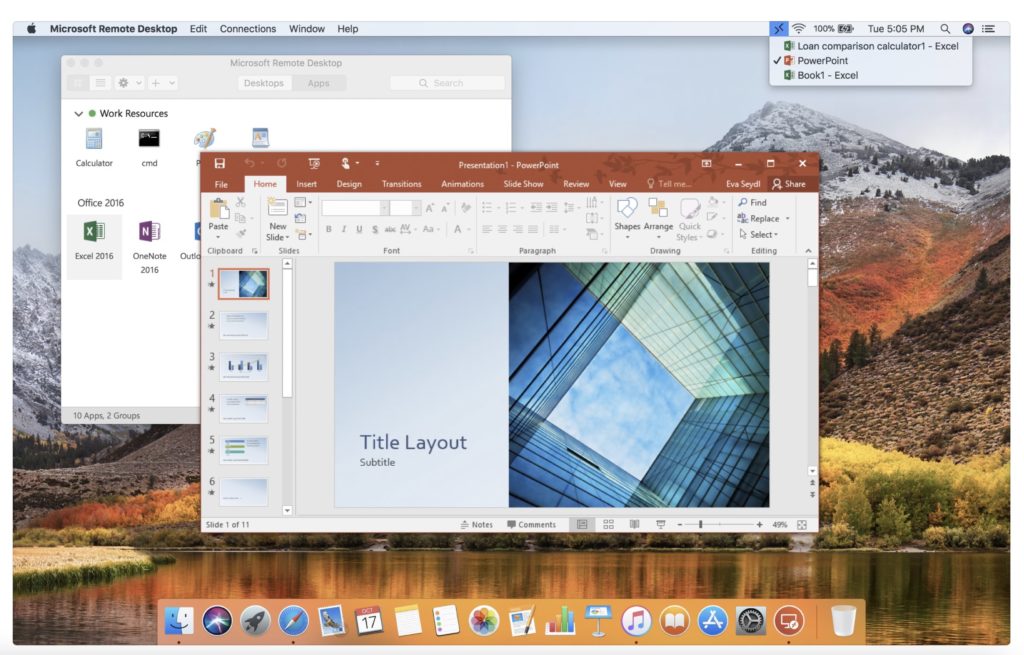1024x655 pixels.
Task: Click the Save icon in PowerPoint title bar
Action: pos(220,164)
